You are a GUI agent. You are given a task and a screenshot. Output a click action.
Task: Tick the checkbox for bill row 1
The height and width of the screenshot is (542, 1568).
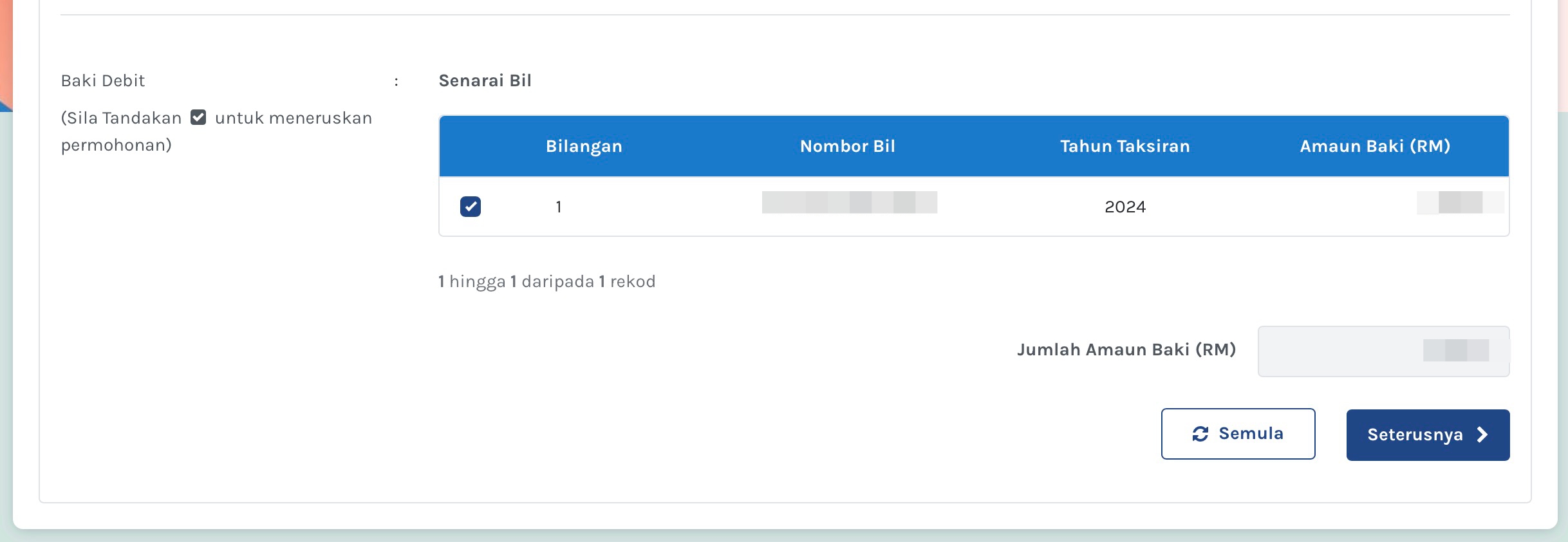(x=471, y=207)
